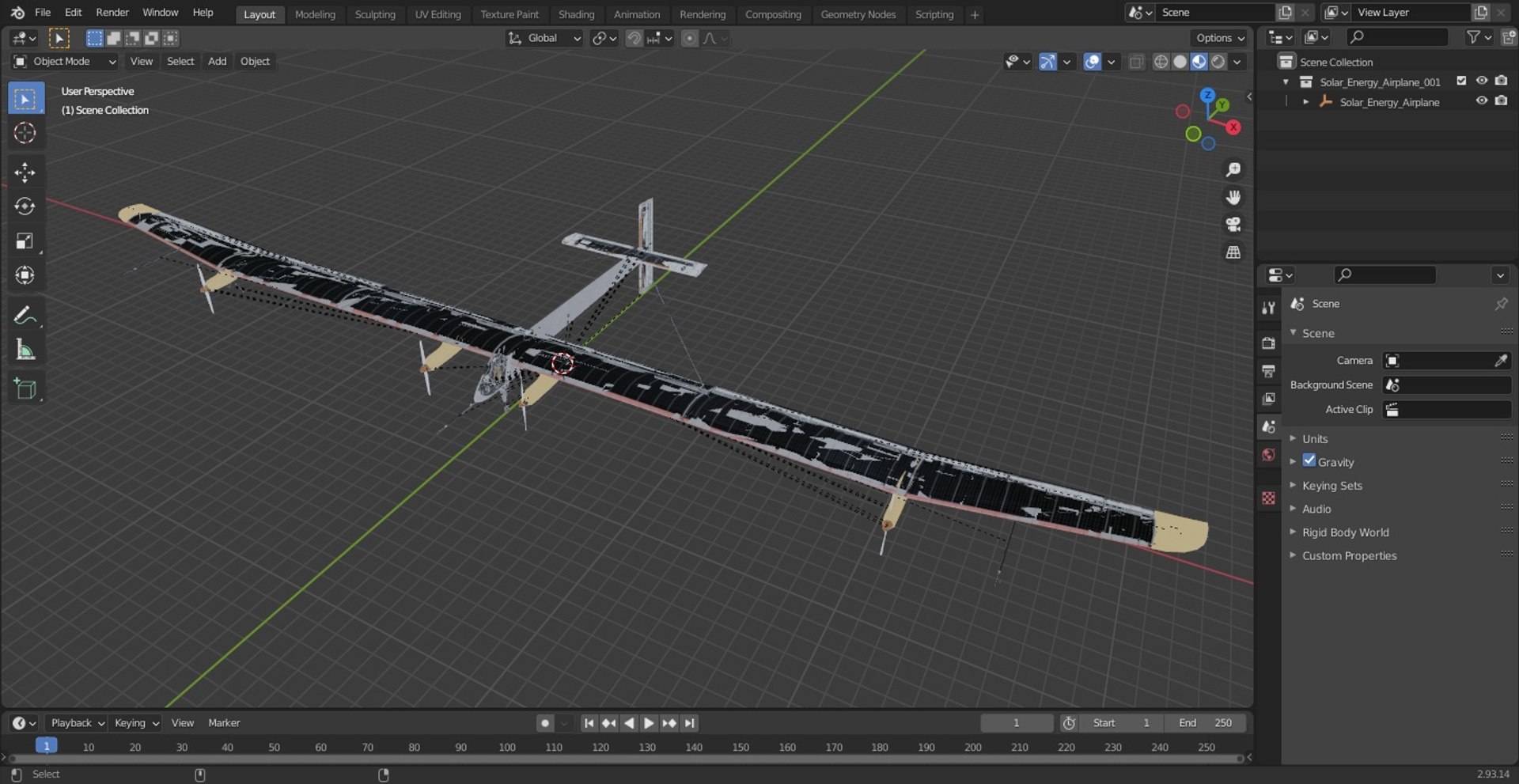Click the Marker menu in the timeline
Viewport: 1519px width, 784px height.
click(x=224, y=723)
